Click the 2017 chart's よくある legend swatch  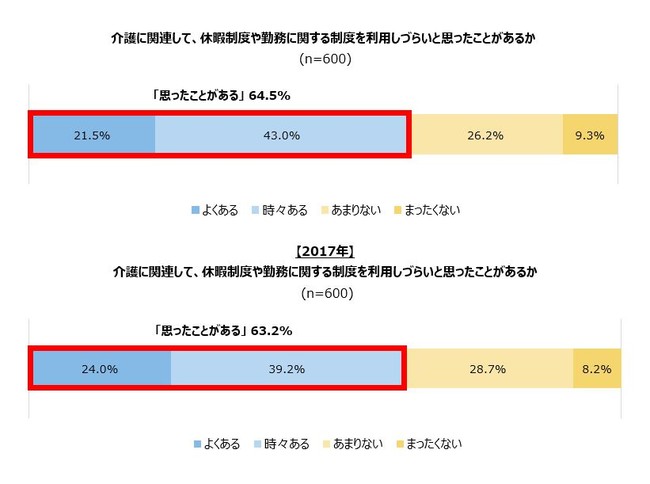tap(195, 444)
